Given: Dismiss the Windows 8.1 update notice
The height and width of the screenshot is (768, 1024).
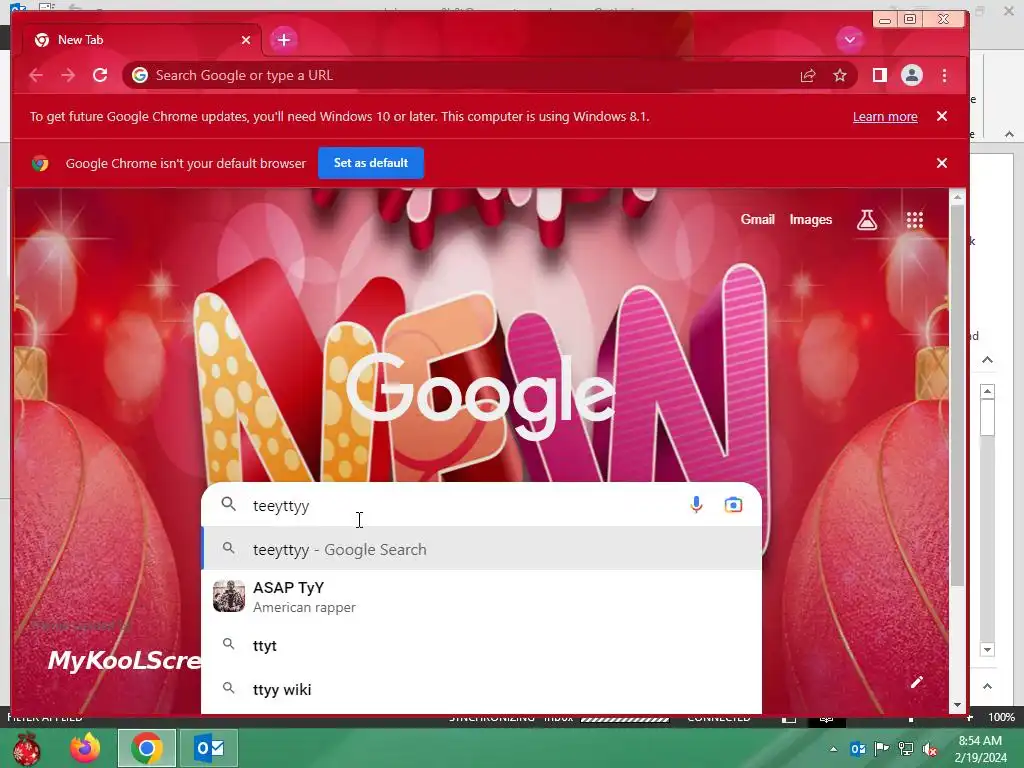Looking at the screenshot, I should click(x=942, y=116).
